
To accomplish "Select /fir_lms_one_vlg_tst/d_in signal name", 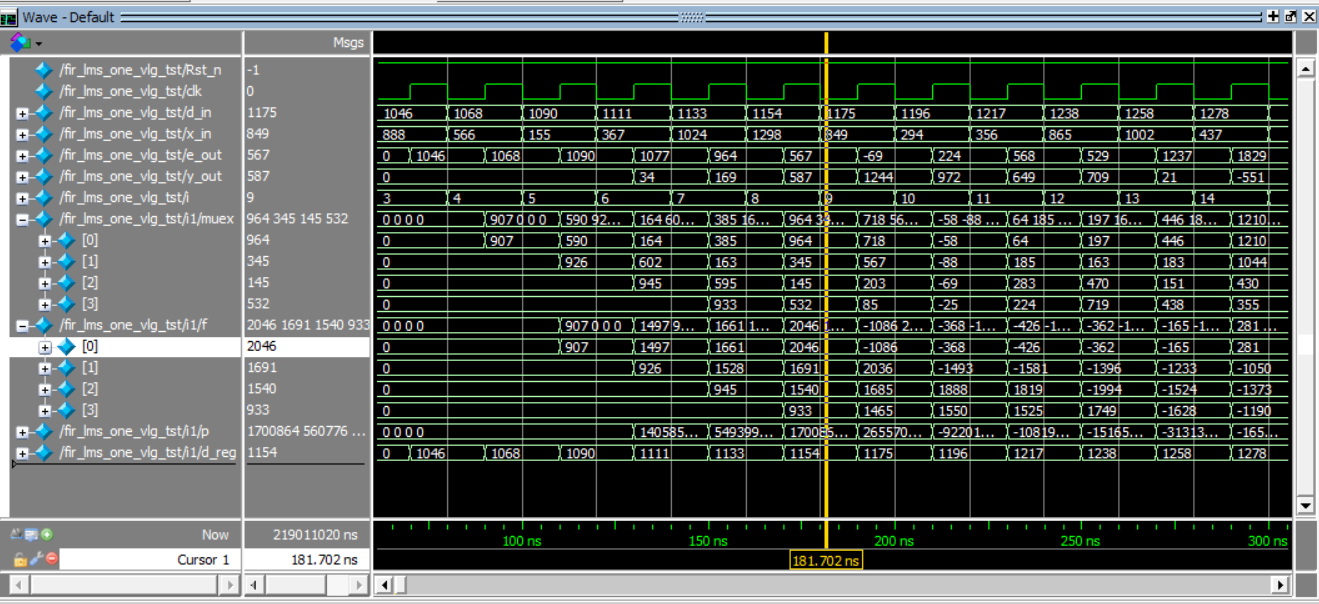I will click(135, 113).
